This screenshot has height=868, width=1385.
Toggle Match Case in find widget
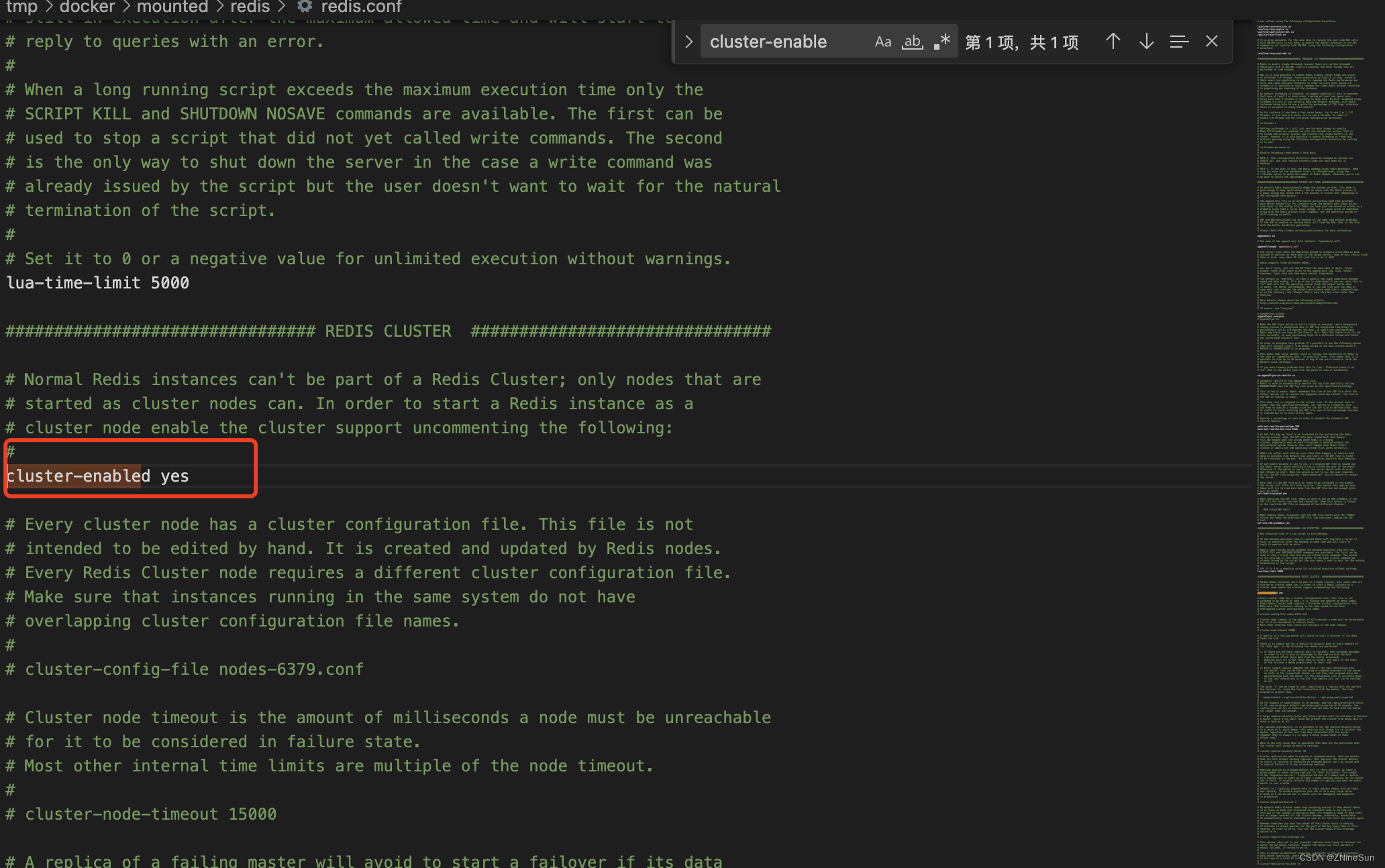tap(882, 42)
